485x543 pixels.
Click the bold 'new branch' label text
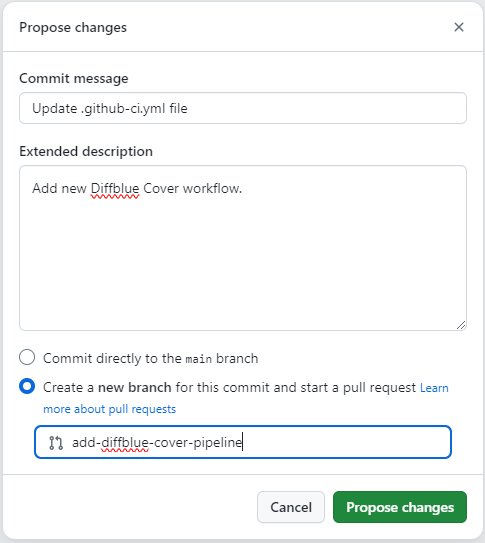pyautogui.click(x=135, y=387)
